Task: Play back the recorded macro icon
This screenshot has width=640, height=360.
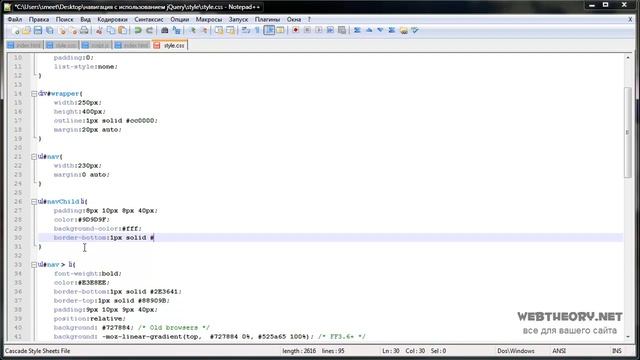Action: click(x=319, y=31)
